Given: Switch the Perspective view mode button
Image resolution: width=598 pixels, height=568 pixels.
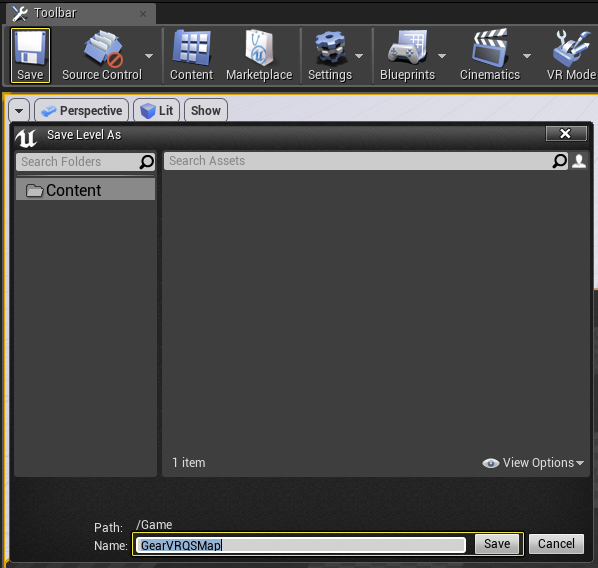Looking at the screenshot, I should [x=82, y=111].
